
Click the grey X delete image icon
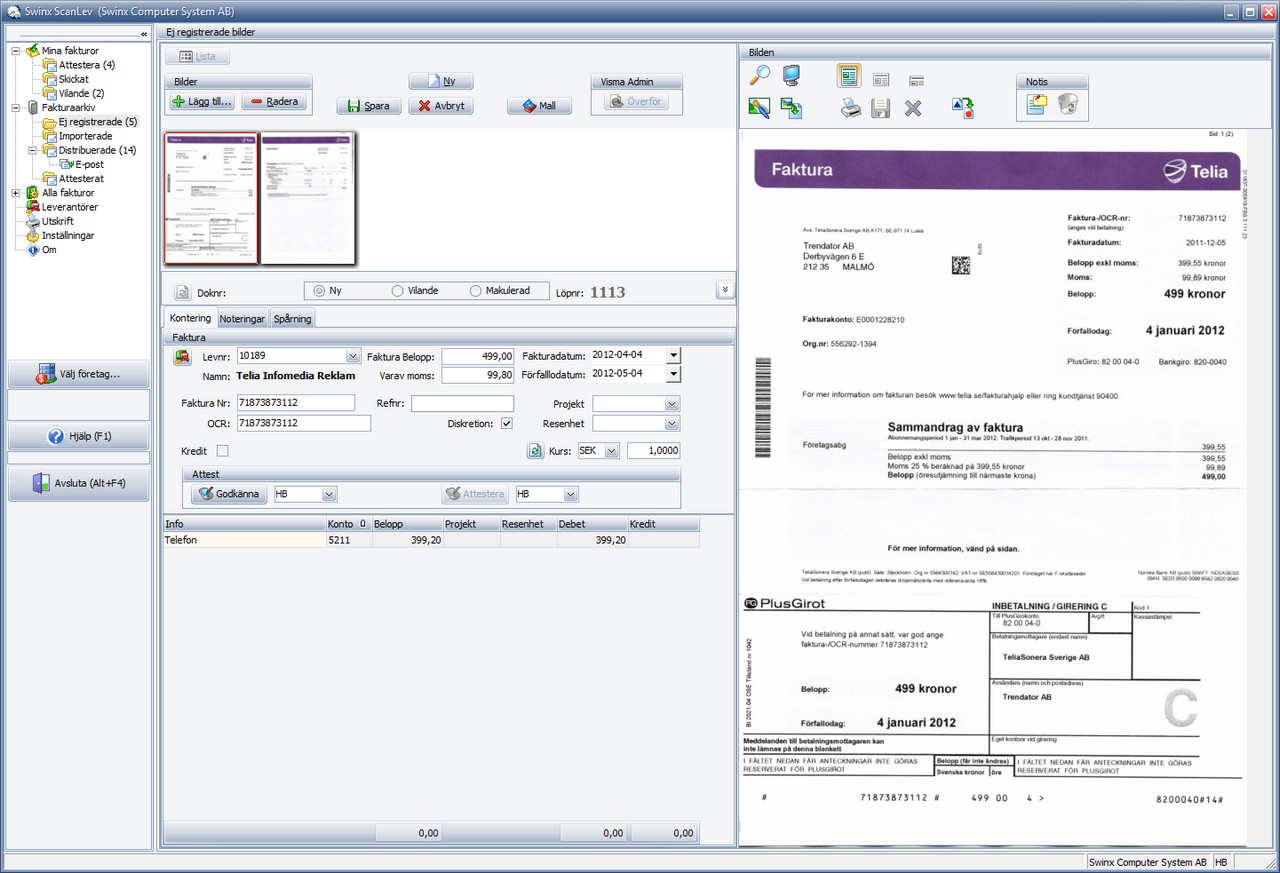(913, 109)
